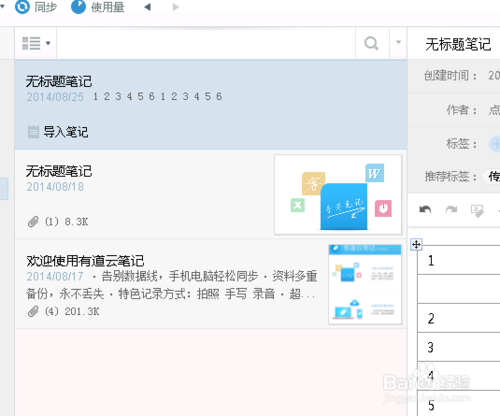Click the table cell containing 2
The width and height of the screenshot is (500, 416).
coord(459,318)
